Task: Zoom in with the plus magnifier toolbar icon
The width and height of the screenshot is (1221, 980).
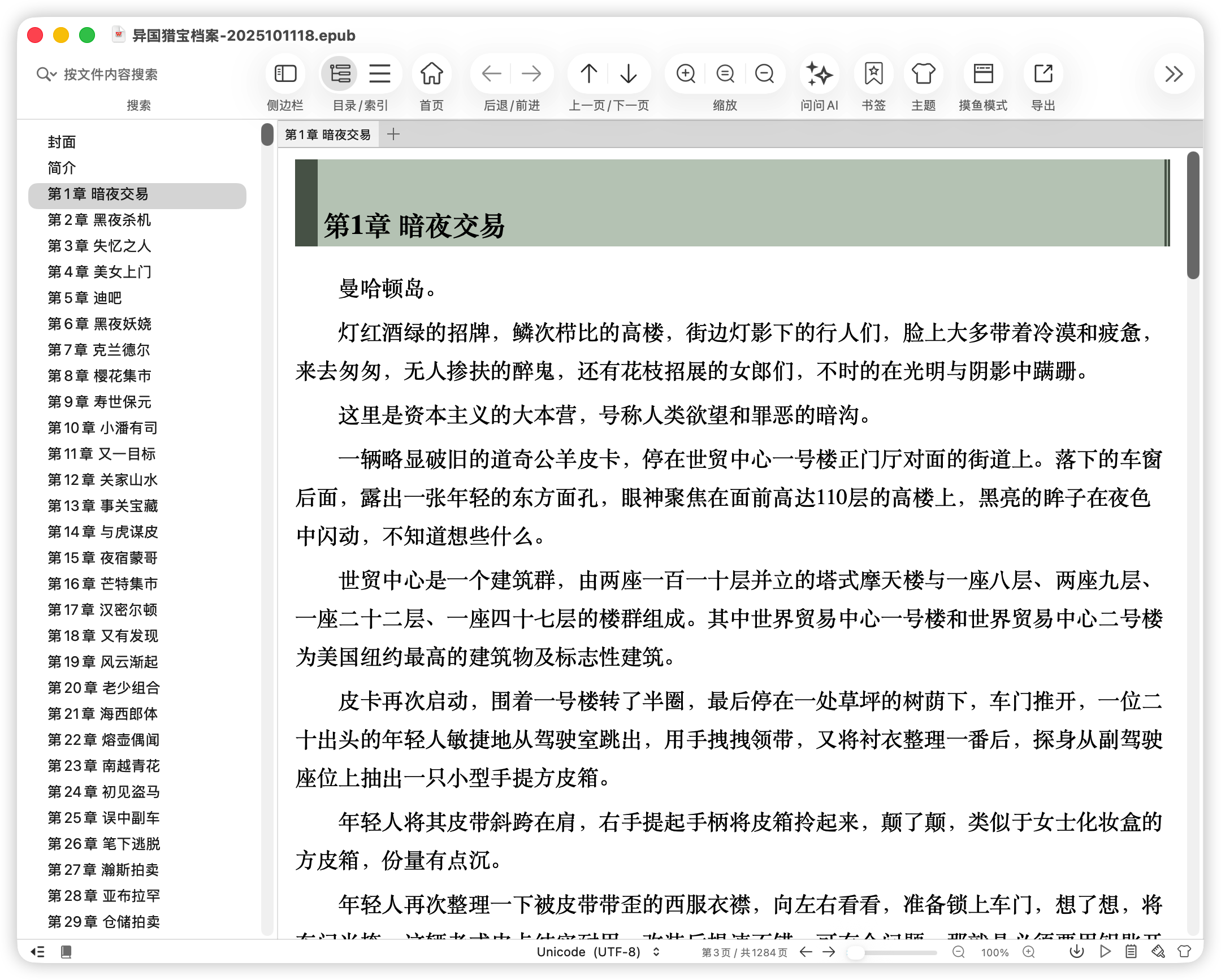Action: pos(686,73)
